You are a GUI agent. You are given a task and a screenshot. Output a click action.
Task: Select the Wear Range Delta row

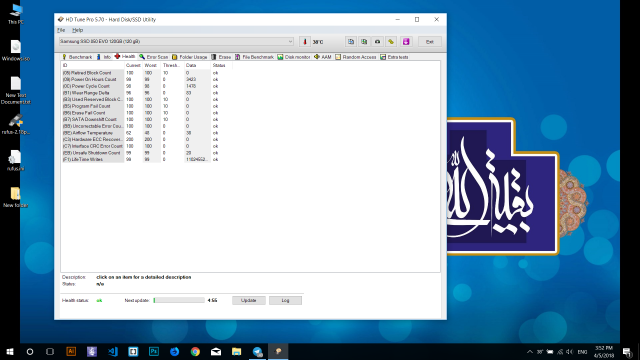click(x=141, y=93)
